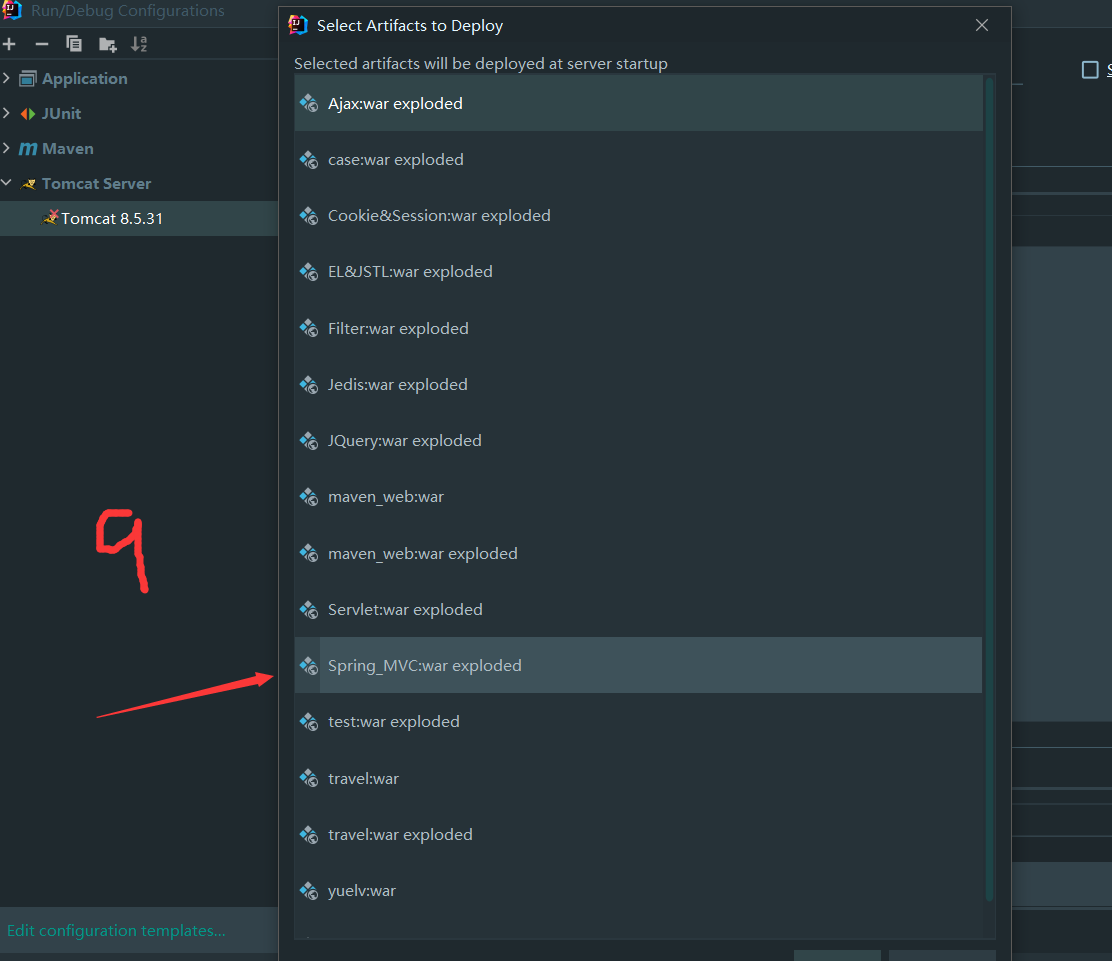Click the Add New Configuration plus icon
This screenshot has height=961, width=1112.
9,43
